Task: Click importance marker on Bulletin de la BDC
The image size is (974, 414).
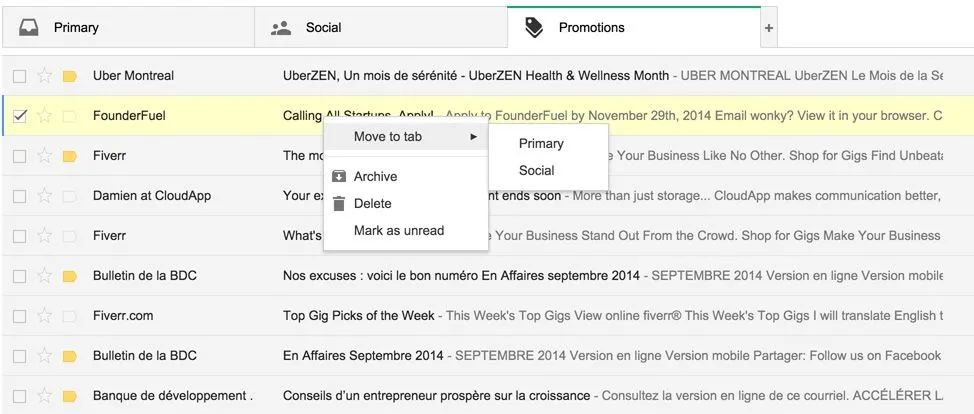Action: pos(69,276)
